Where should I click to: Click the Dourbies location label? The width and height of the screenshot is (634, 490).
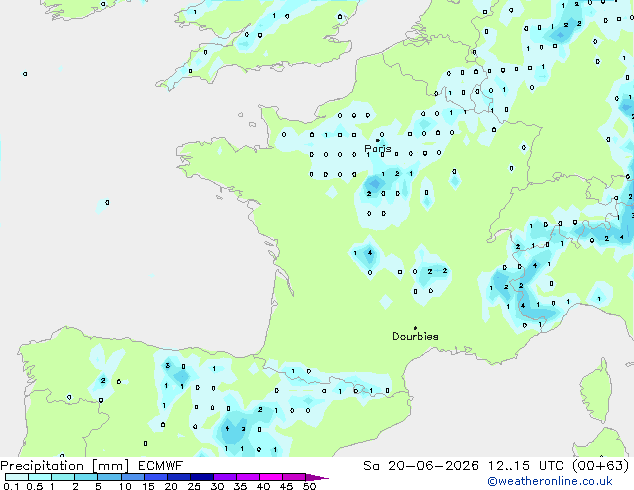415,336
